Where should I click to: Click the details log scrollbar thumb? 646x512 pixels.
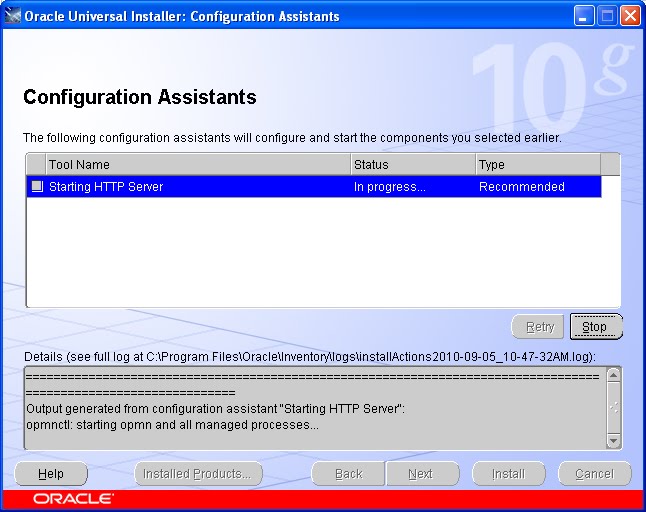[x=613, y=408]
